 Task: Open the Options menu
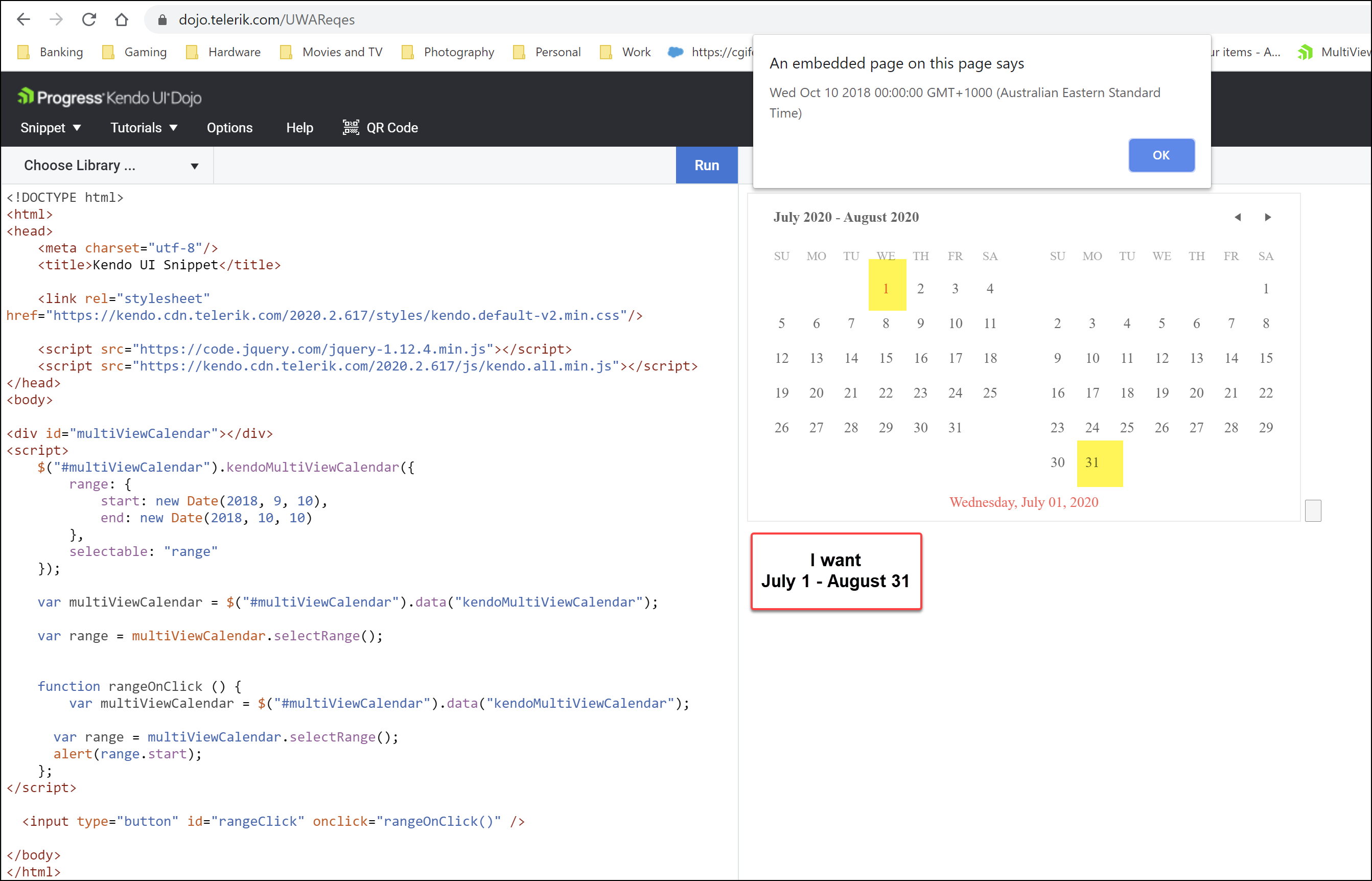coord(230,128)
